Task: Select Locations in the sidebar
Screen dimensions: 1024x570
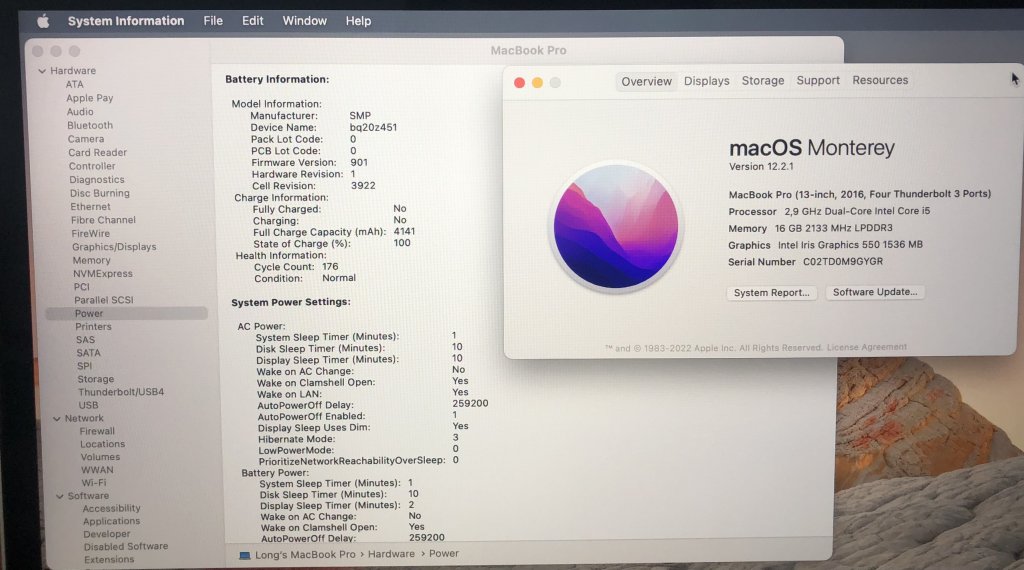Action: click(x=103, y=445)
